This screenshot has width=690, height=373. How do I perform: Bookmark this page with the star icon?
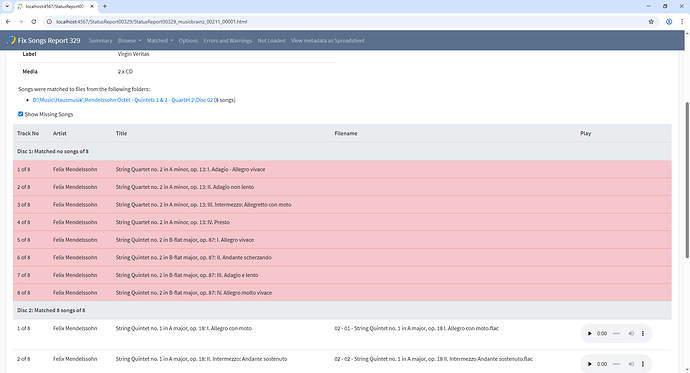click(x=651, y=22)
